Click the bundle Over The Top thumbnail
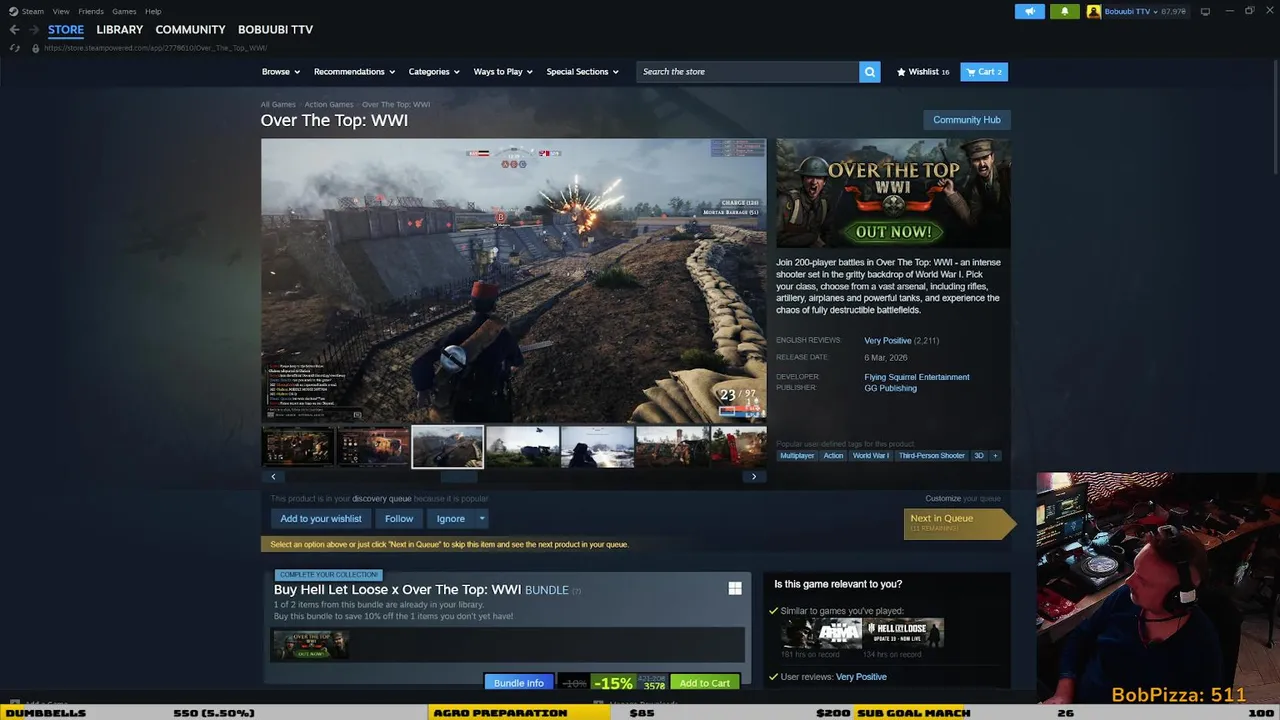Image resolution: width=1280 pixels, height=720 pixels. click(311, 645)
